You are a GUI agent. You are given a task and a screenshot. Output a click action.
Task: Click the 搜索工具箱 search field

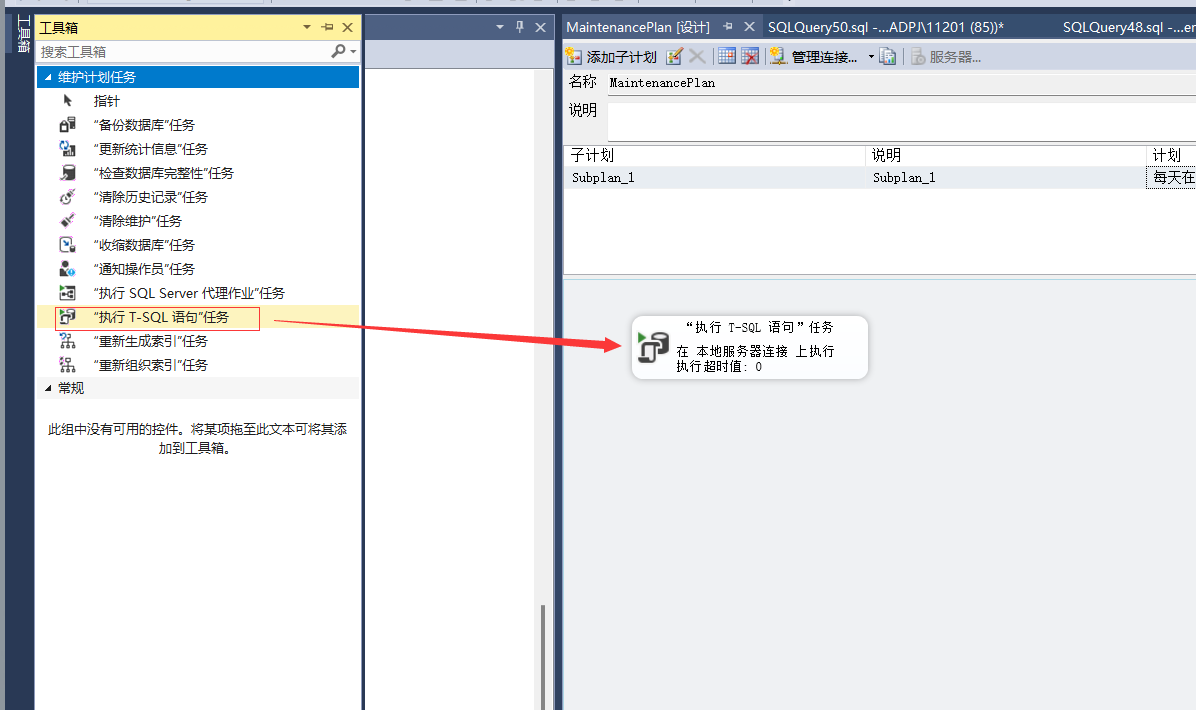pyautogui.click(x=183, y=51)
